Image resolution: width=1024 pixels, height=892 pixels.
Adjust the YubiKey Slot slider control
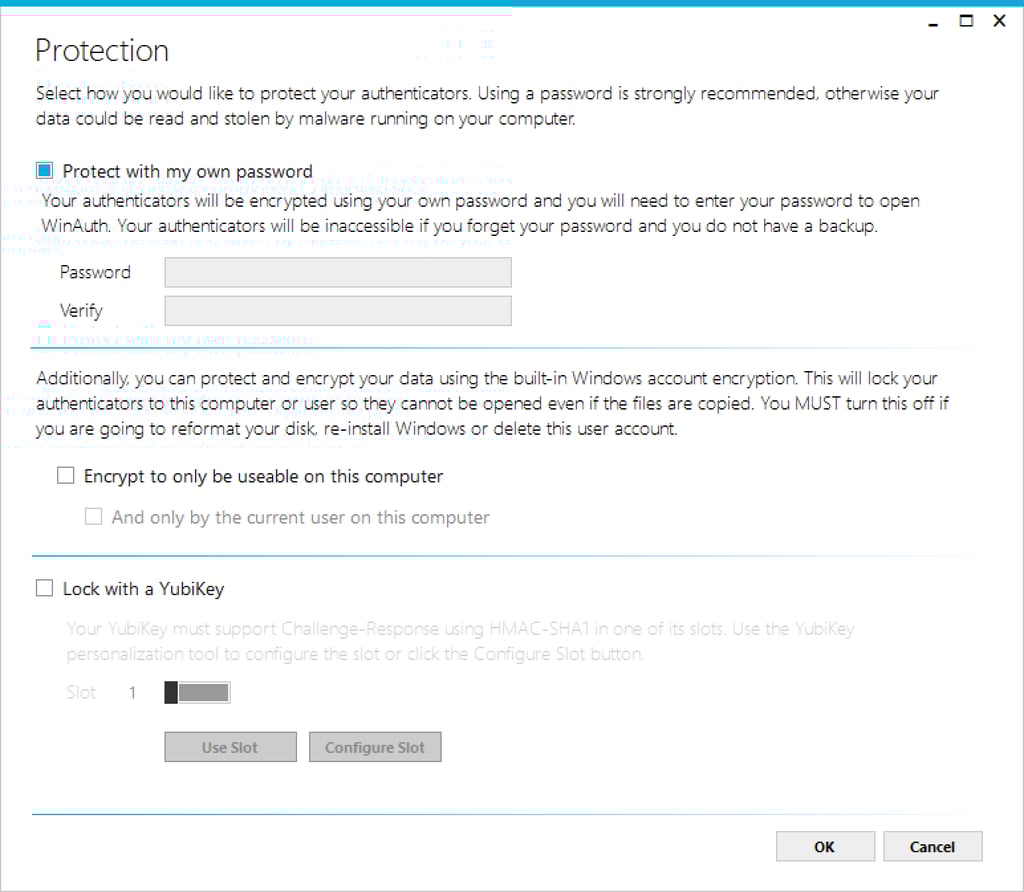(197, 692)
